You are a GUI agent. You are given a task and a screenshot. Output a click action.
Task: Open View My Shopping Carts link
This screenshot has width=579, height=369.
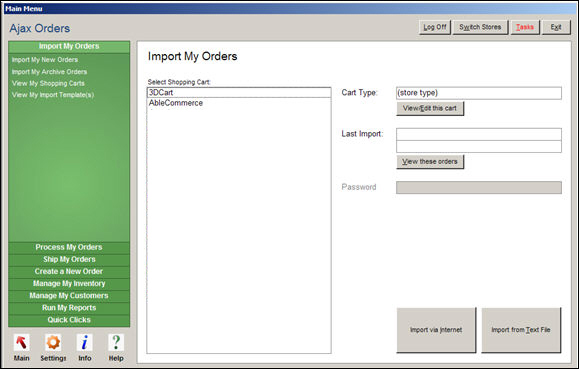48,83
